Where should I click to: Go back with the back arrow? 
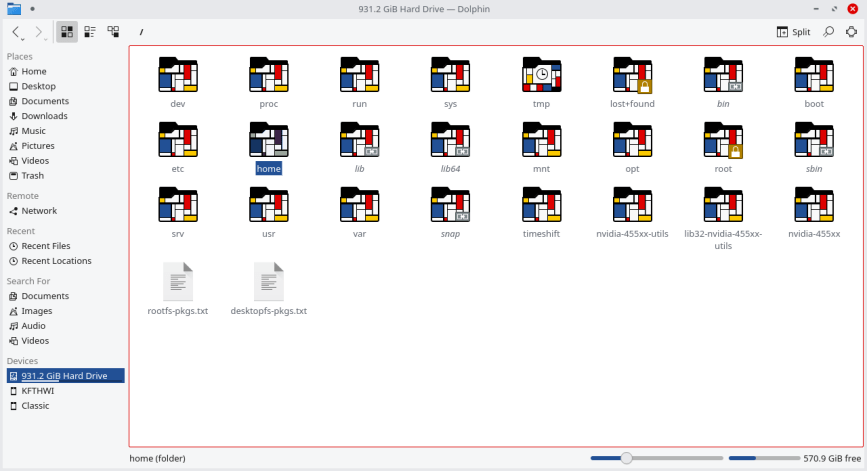17,32
